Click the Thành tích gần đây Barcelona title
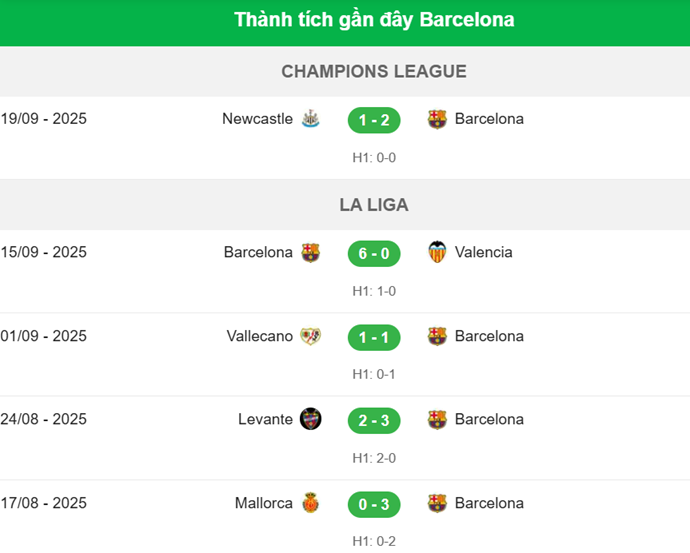 point(374,20)
